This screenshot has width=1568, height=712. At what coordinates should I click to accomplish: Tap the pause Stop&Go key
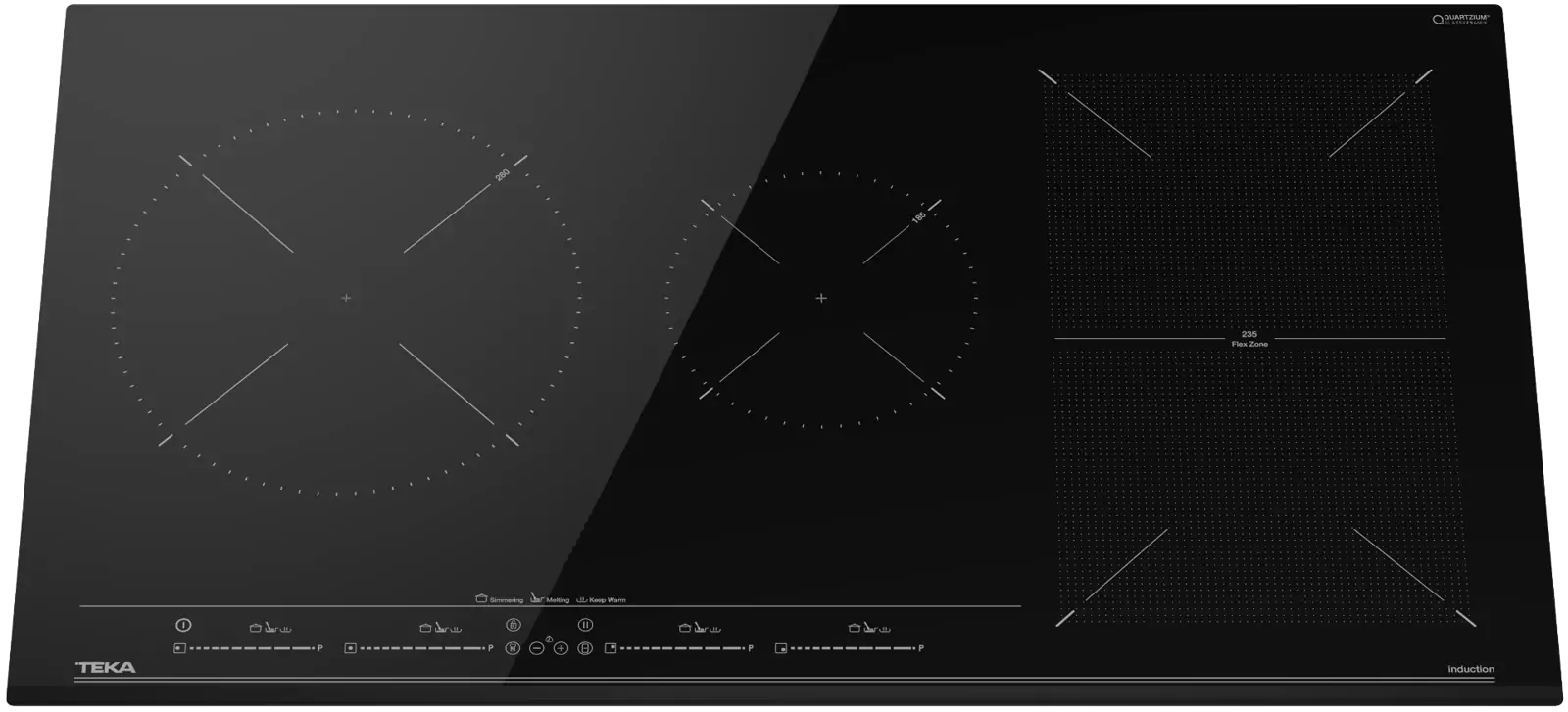pyautogui.click(x=585, y=625)
